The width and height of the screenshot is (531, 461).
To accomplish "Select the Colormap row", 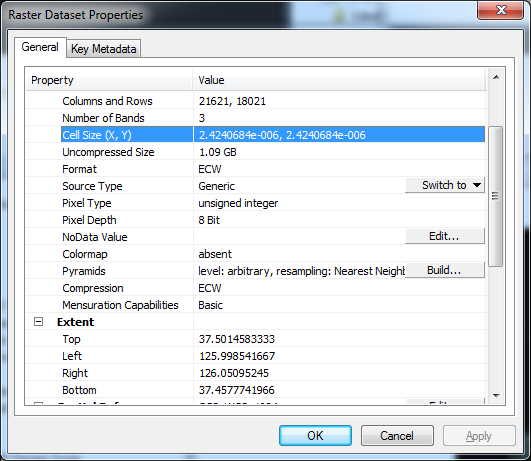I will [x=256, y=254].
